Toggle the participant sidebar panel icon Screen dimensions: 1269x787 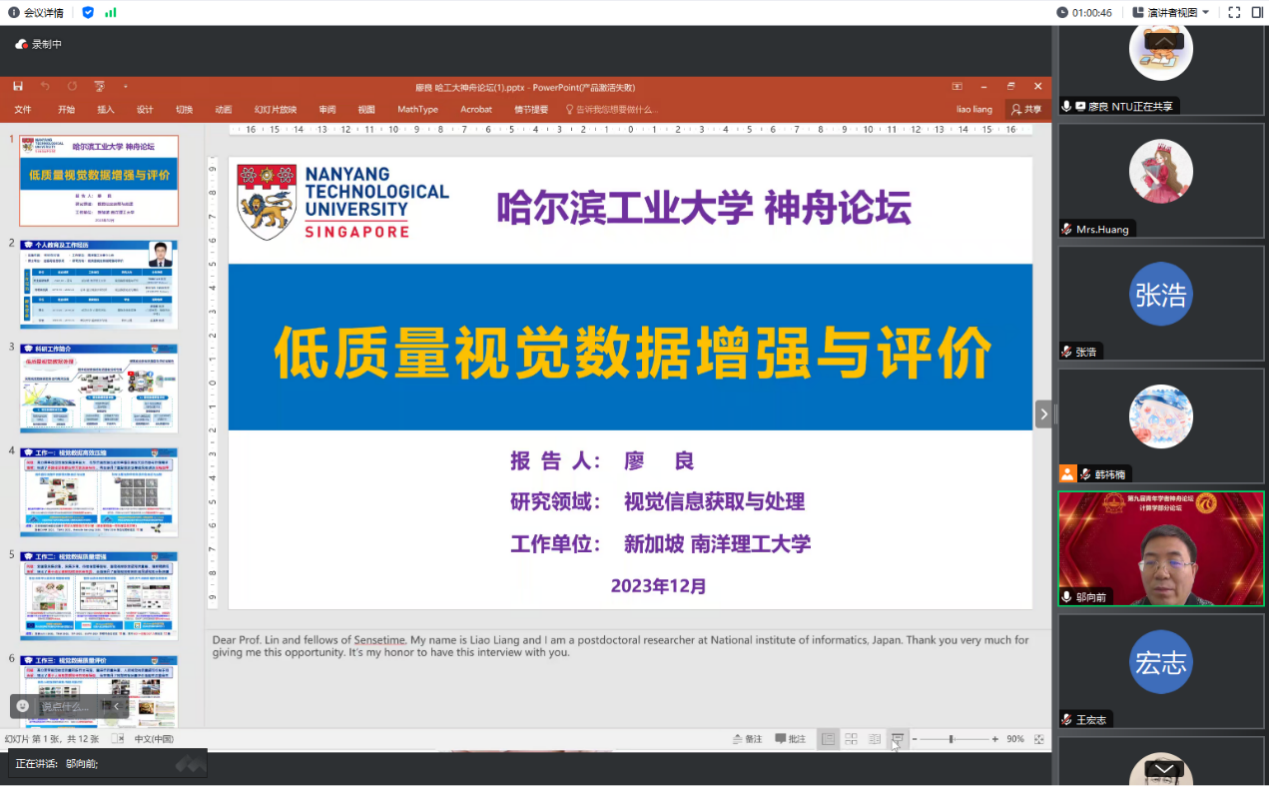[1257, 12]
